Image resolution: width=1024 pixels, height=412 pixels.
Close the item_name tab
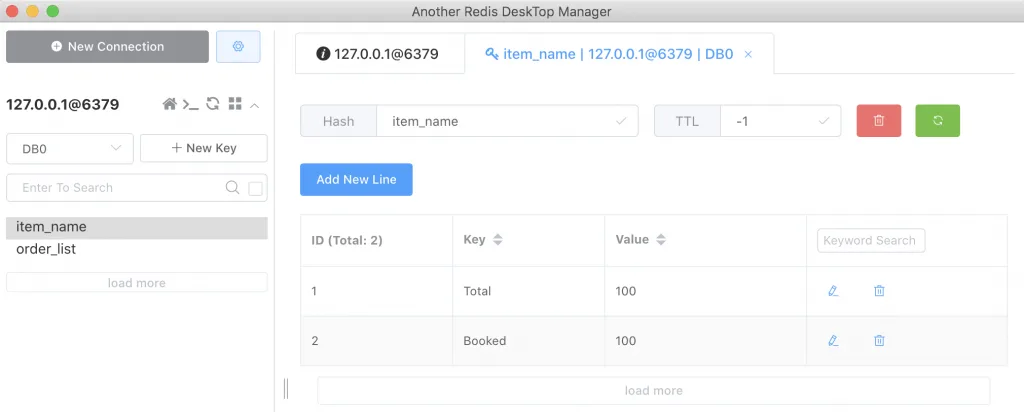click(748, 54)
